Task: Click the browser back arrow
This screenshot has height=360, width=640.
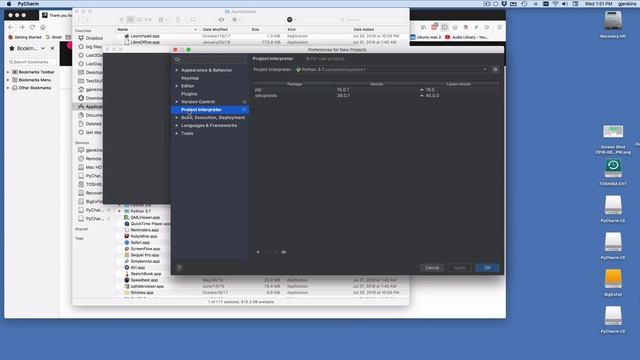Action: tap(11, 27)
